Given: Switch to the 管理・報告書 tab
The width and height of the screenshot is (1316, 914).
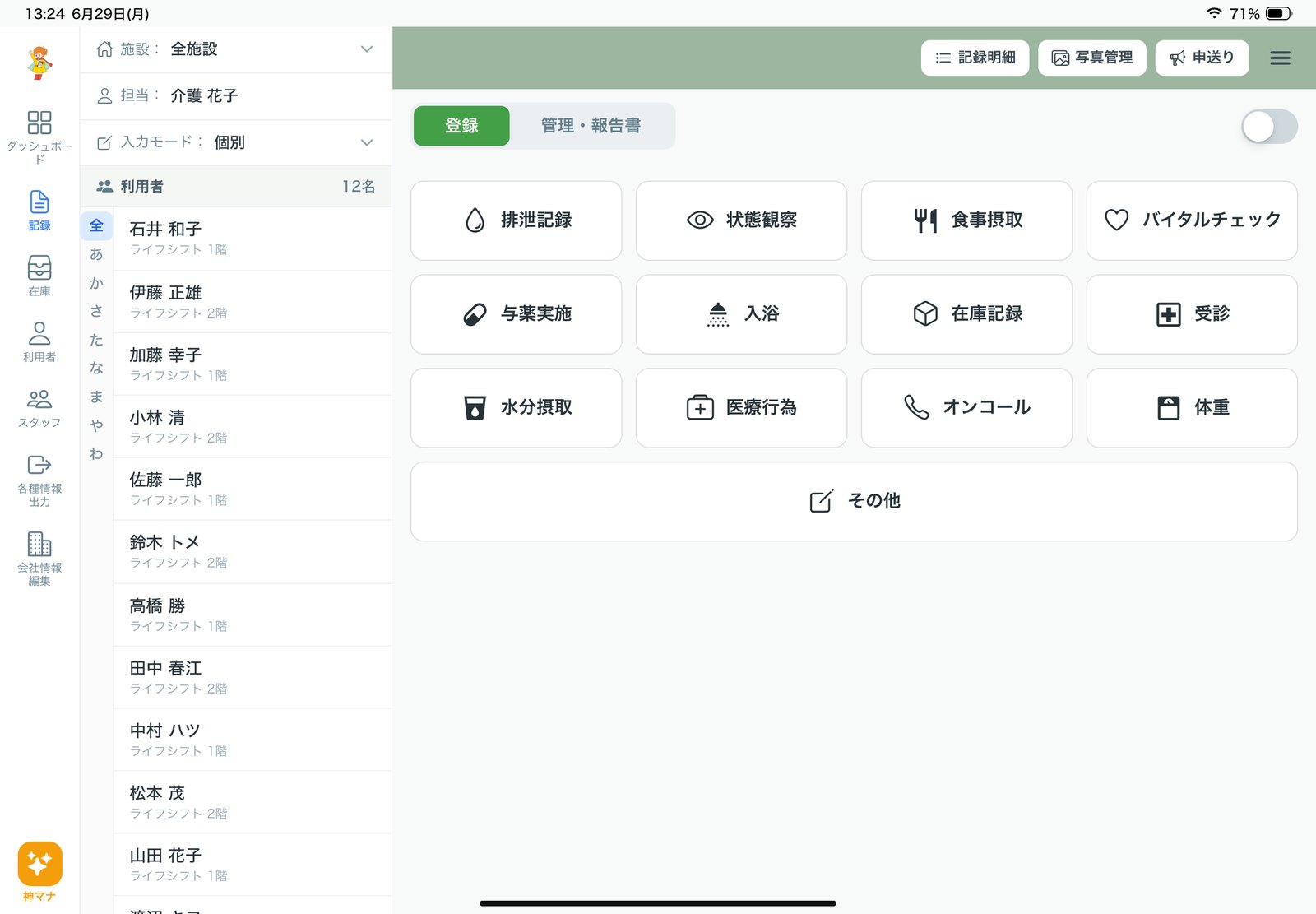Looking at the screenshot, I should pos(591,126).
